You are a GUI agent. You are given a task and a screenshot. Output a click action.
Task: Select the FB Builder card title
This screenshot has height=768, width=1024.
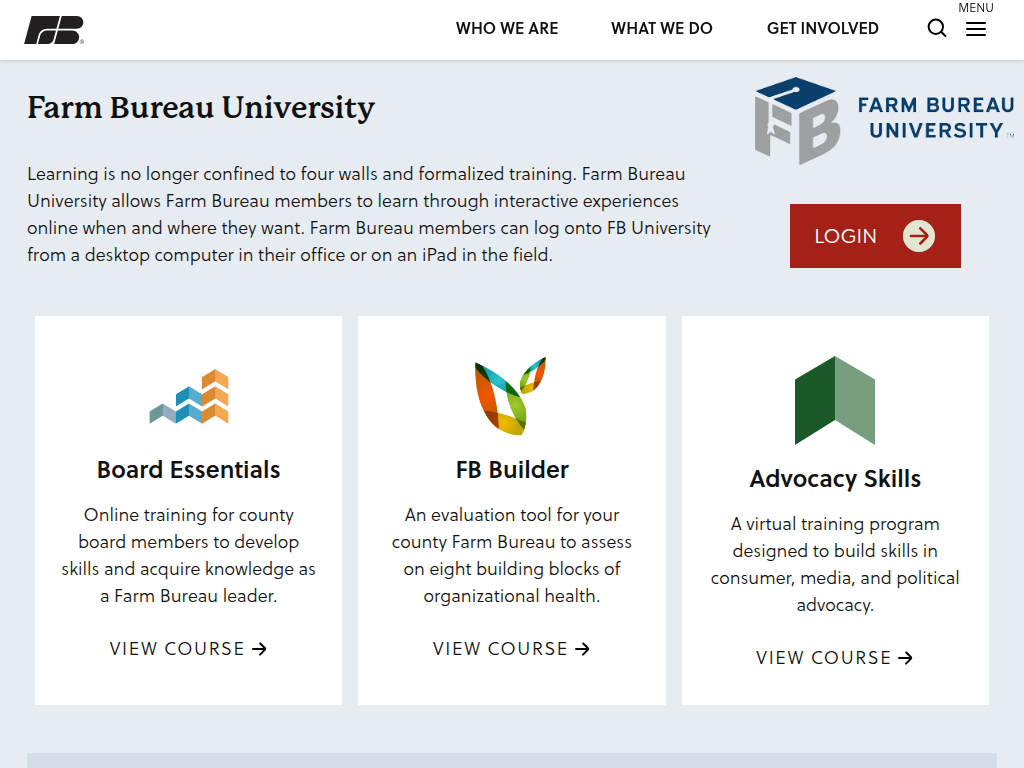(512, 470)
